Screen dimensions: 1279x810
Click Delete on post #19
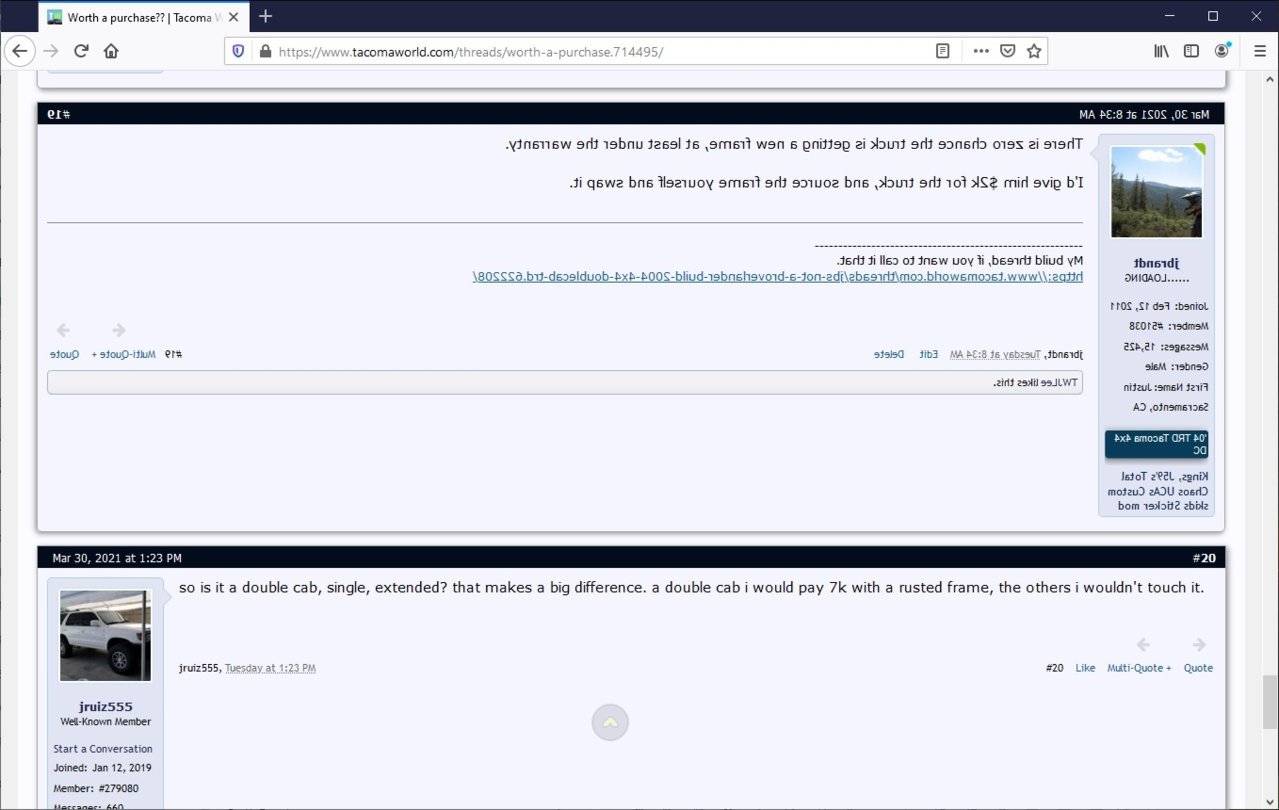[x=889, y=354]
